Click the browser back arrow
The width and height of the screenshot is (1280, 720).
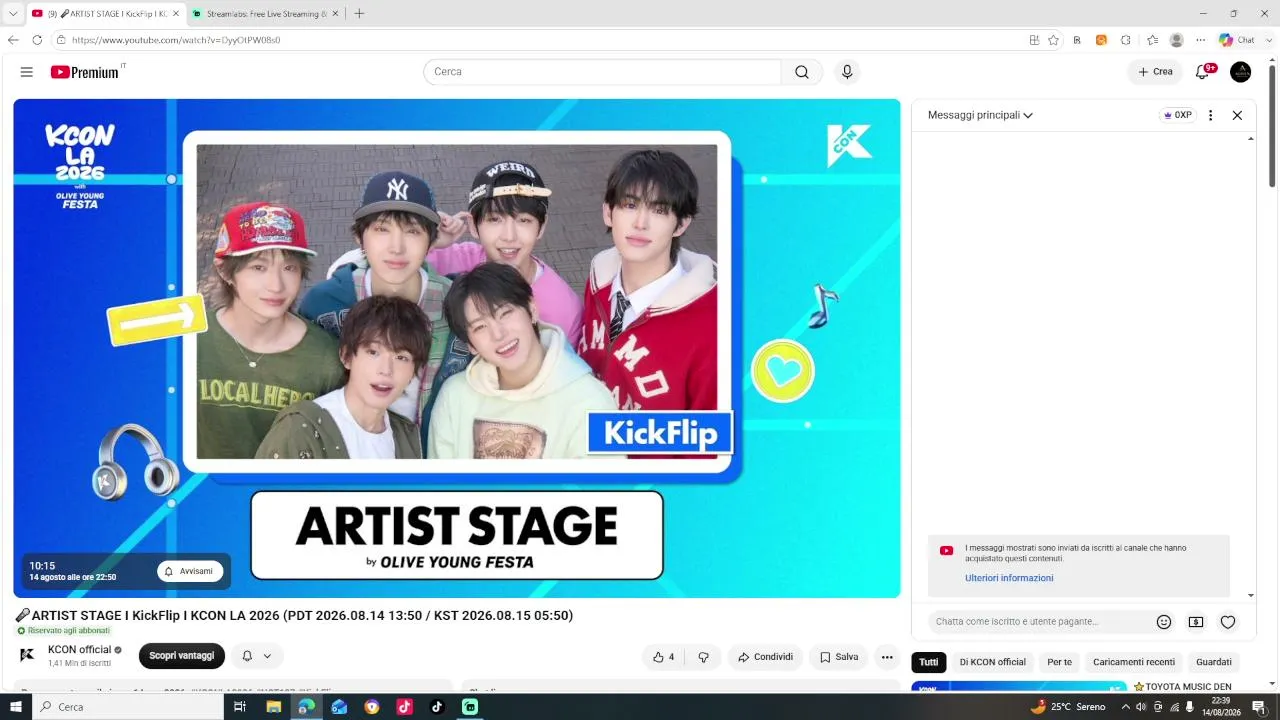tap(13, 40)
